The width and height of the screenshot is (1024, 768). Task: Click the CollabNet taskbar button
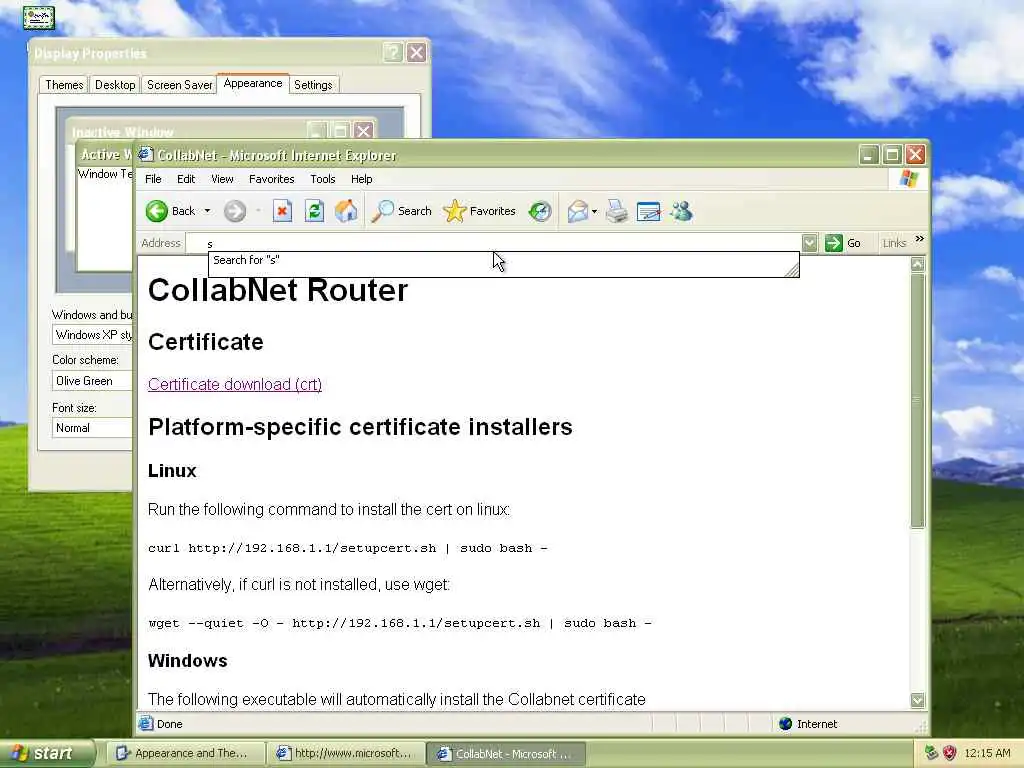click(505, 753)
